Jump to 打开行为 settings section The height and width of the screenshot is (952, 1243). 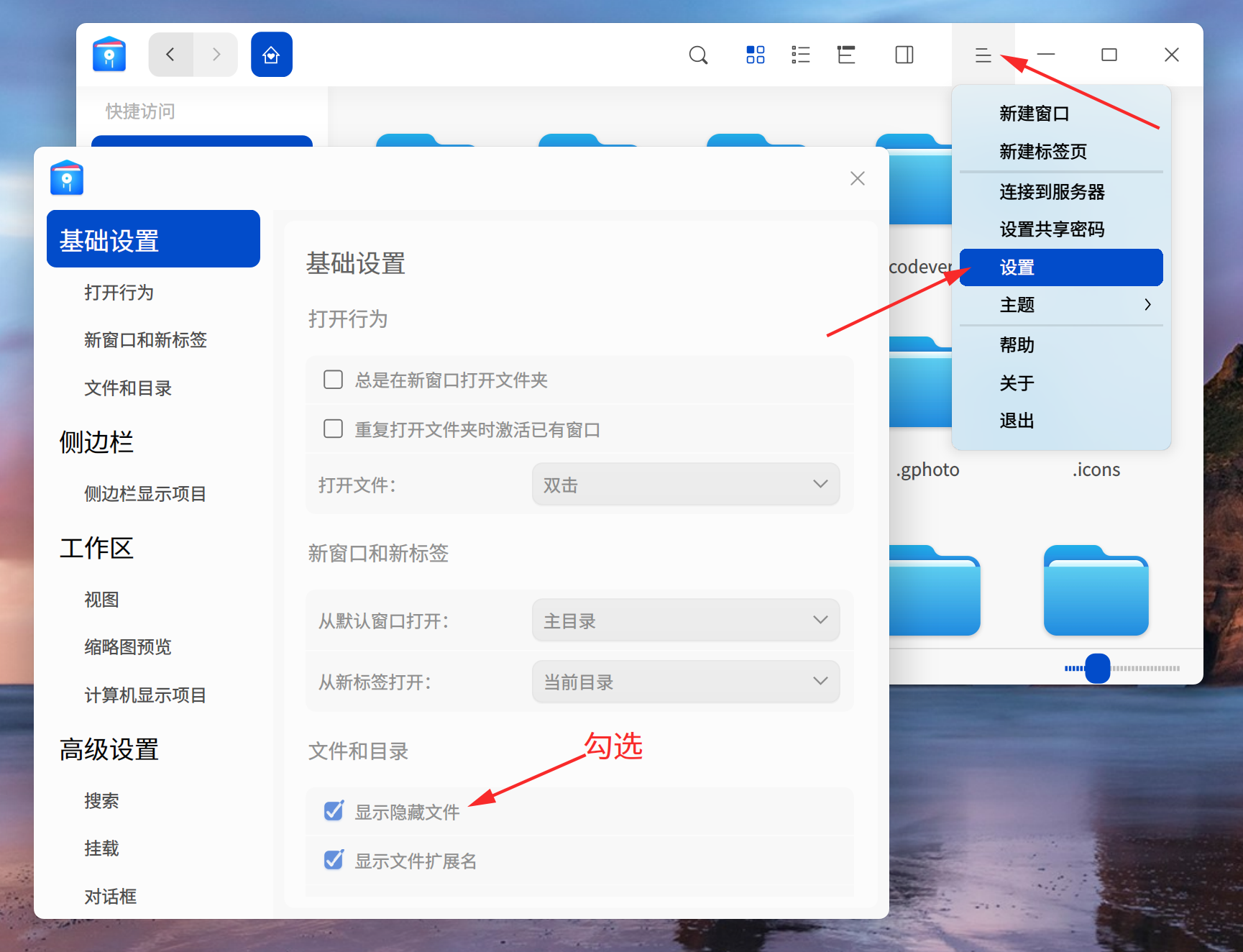[119, 293]
